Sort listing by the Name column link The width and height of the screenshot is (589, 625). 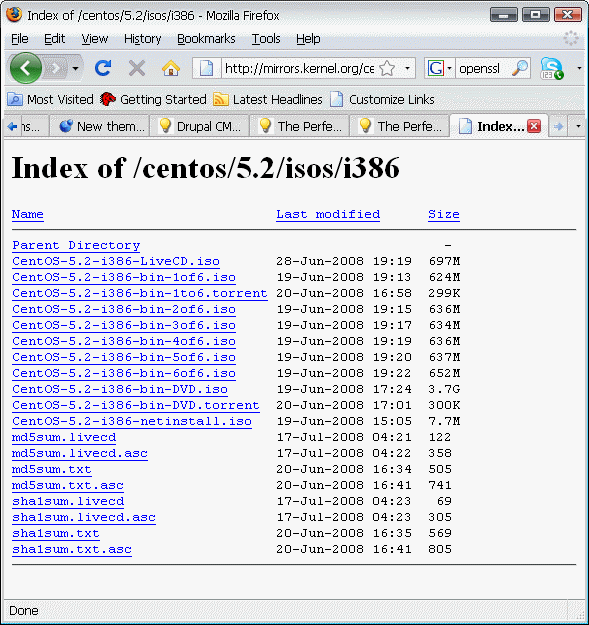coord(27,214)
